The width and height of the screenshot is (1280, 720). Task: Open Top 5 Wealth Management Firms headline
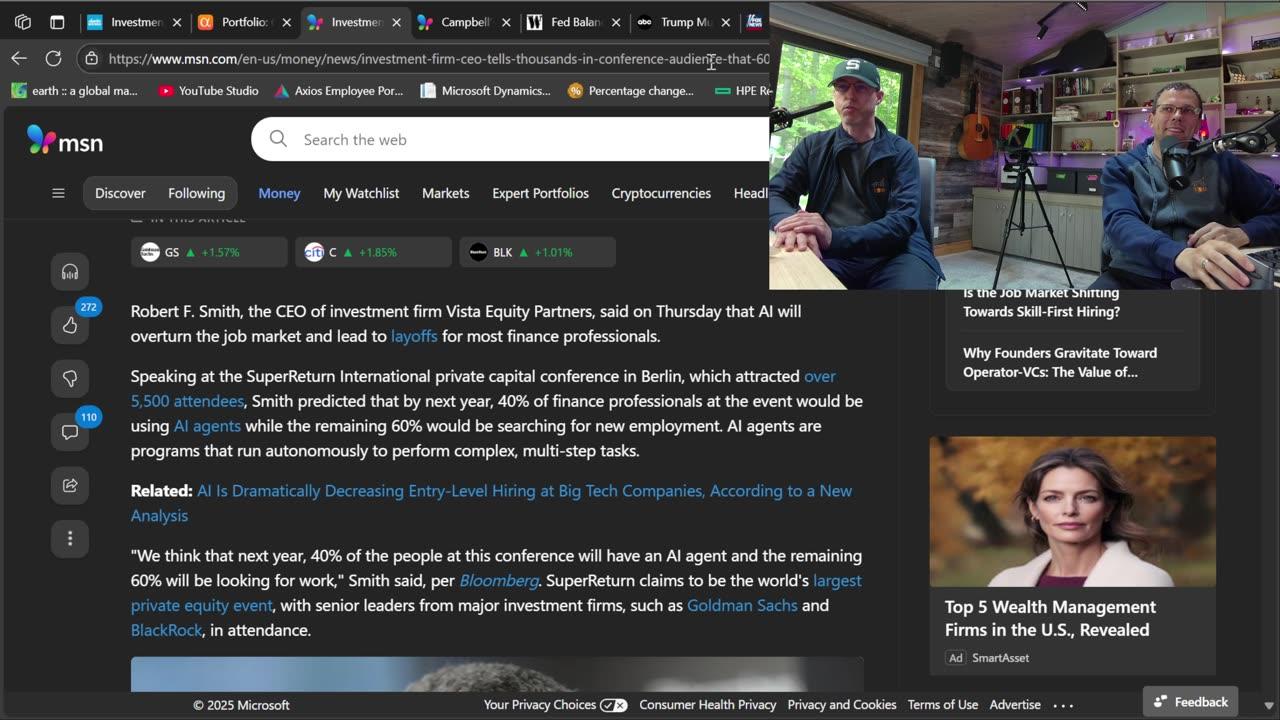coord(1050,618)
